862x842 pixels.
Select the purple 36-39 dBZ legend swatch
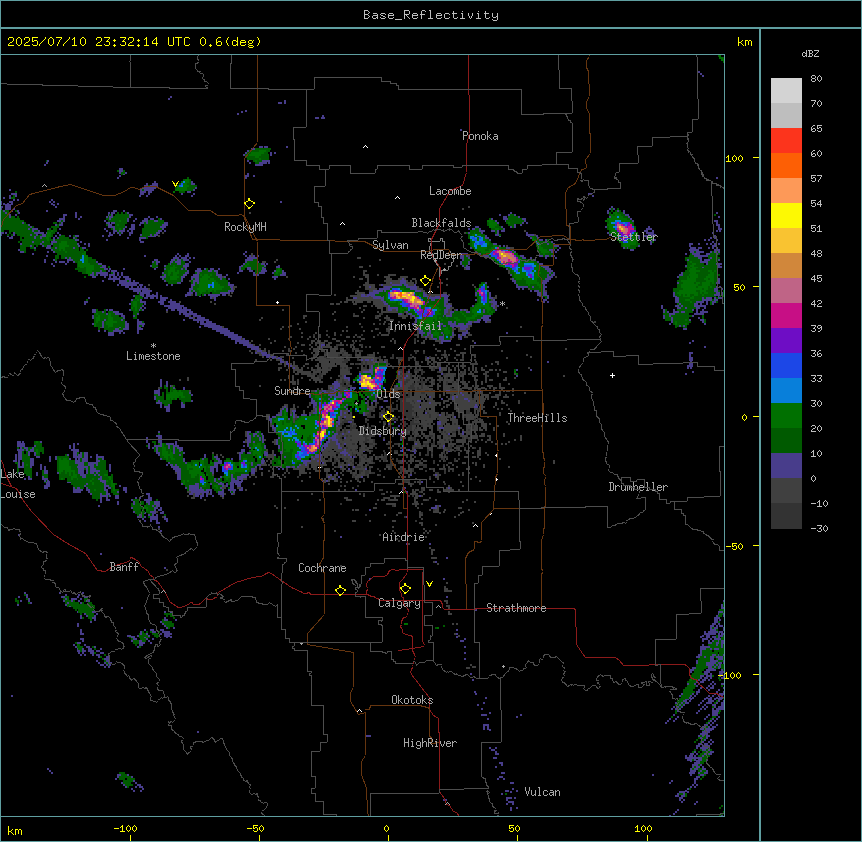click(x=786, y=341)
